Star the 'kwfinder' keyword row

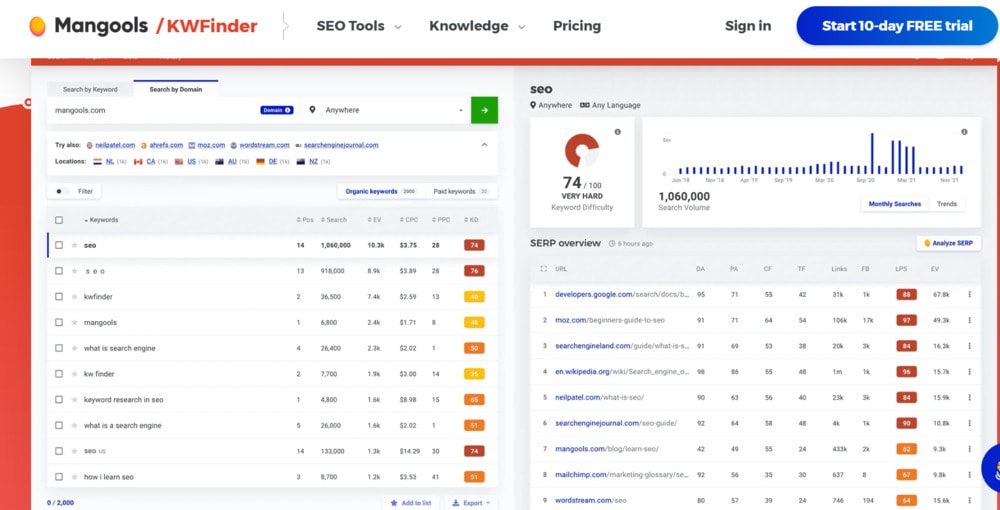point(74,296)
